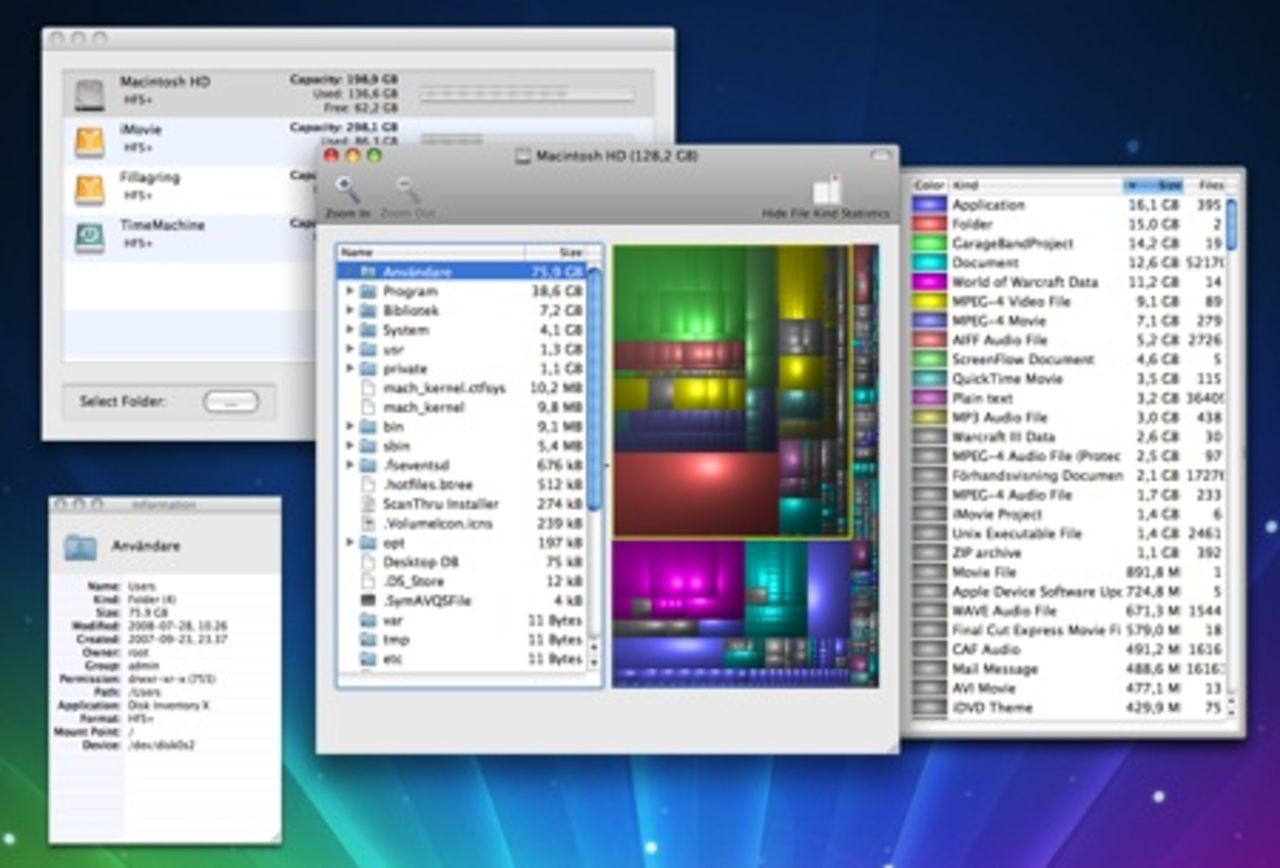Select the Fillagring volume icon

coord(89,189)
